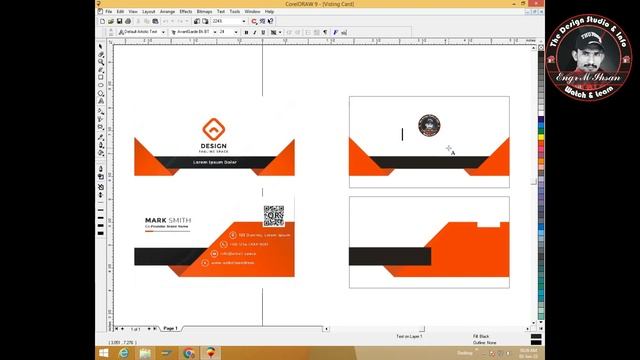Select the Interactive Fill tool

(100, 111)
